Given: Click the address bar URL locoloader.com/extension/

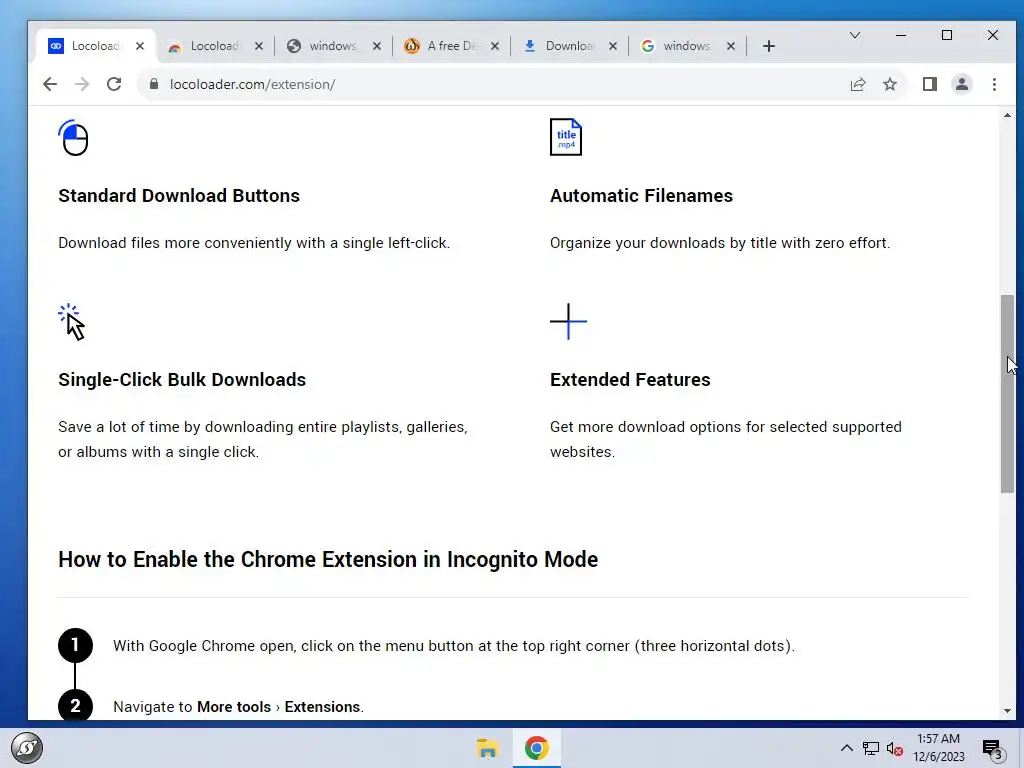Looking at the screenshot, I should 252,84.
